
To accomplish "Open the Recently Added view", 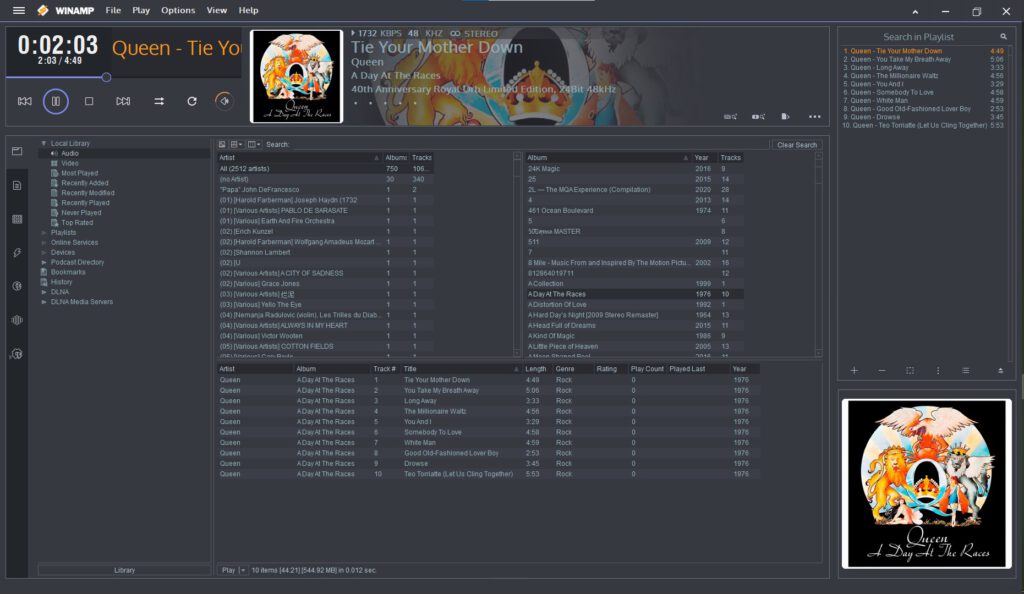I will click(85, 183).
